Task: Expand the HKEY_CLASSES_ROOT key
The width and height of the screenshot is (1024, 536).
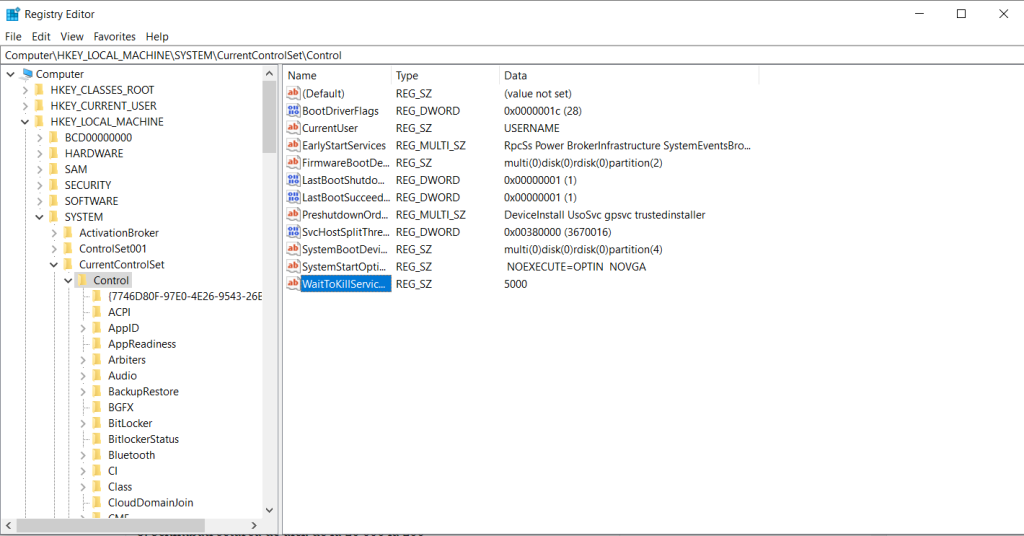Action: [25, 90]
